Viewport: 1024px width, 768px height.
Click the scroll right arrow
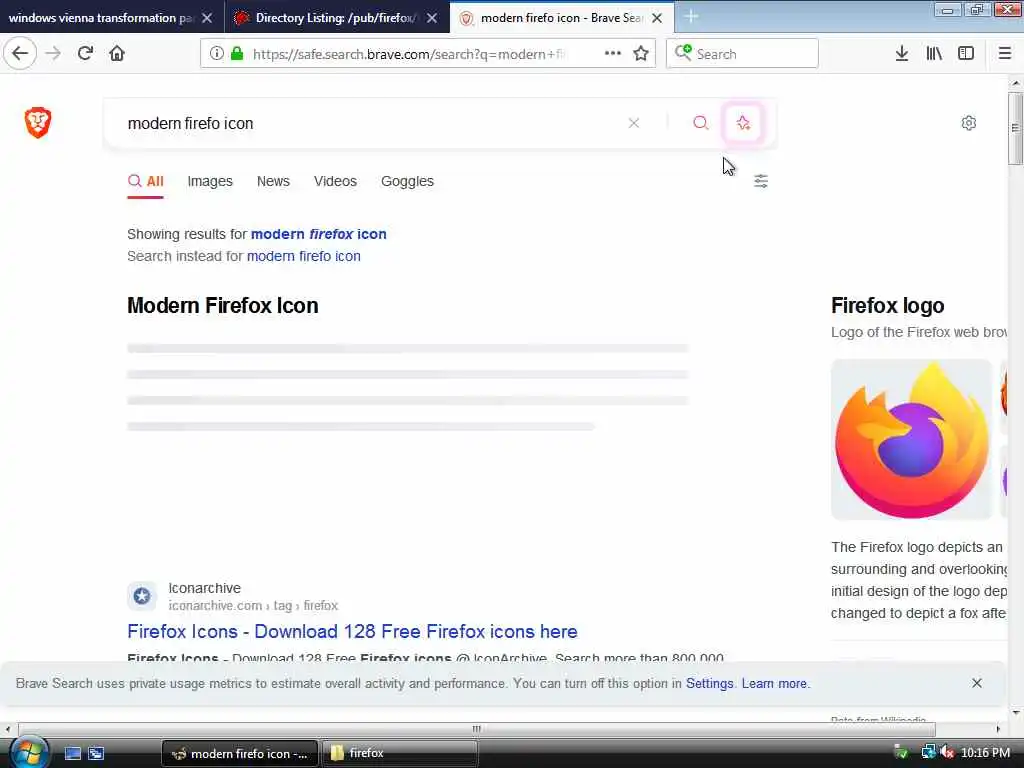click(998, 729)
